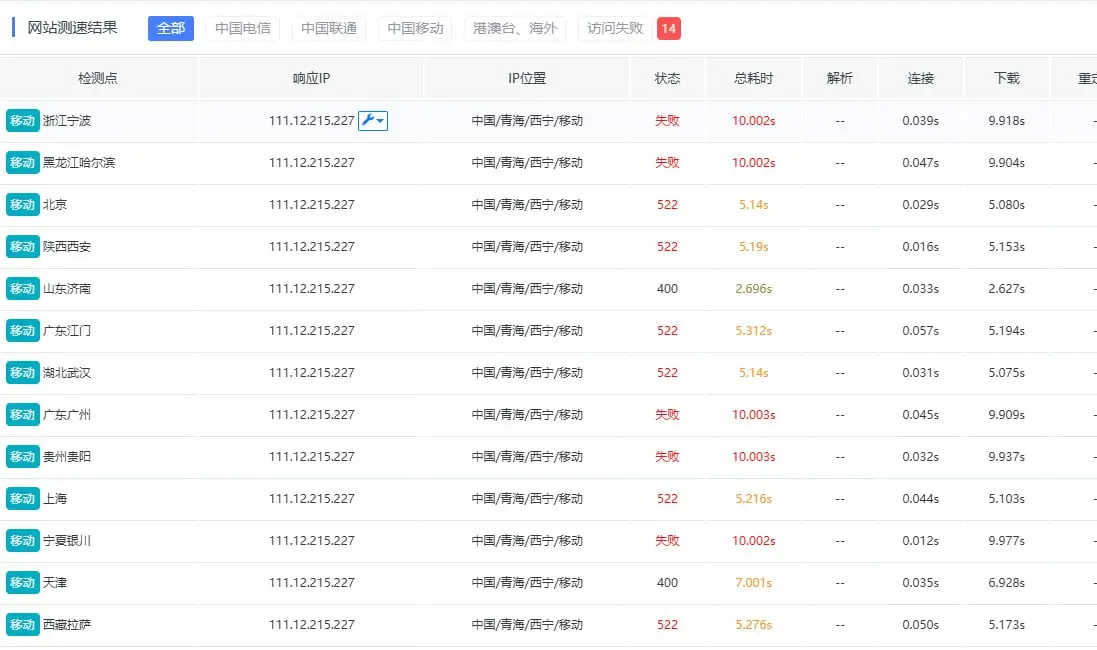
Task: Filter results by 中国联通
Action: 329,28
